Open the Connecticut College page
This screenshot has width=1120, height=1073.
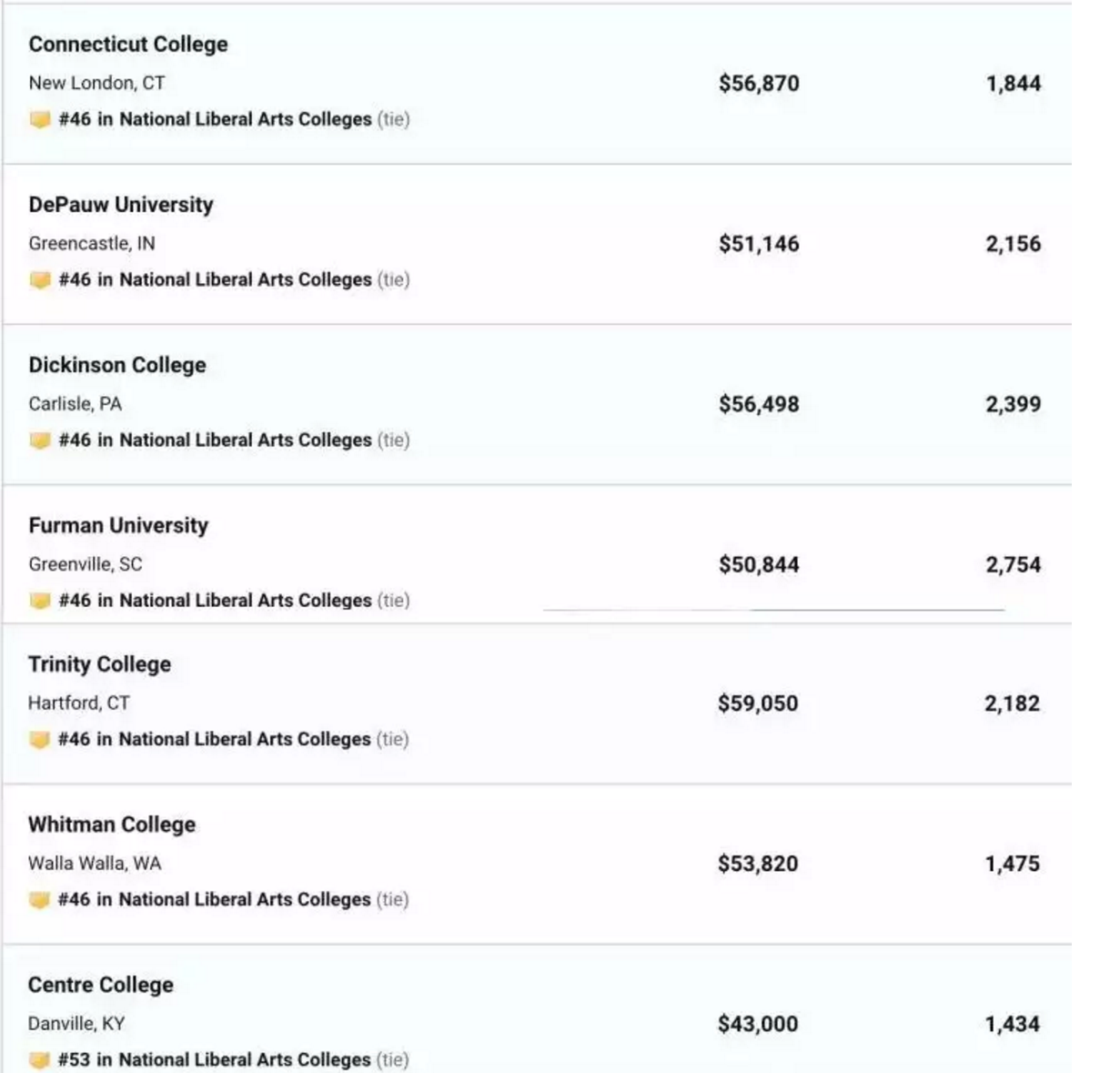(128, 45)
